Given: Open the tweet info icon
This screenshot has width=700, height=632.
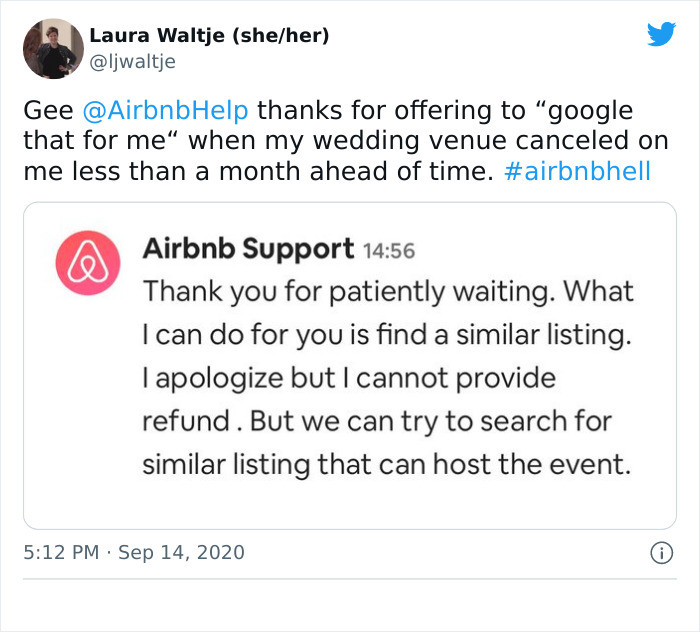Looking at the screenshot, I should pos(660,552).
